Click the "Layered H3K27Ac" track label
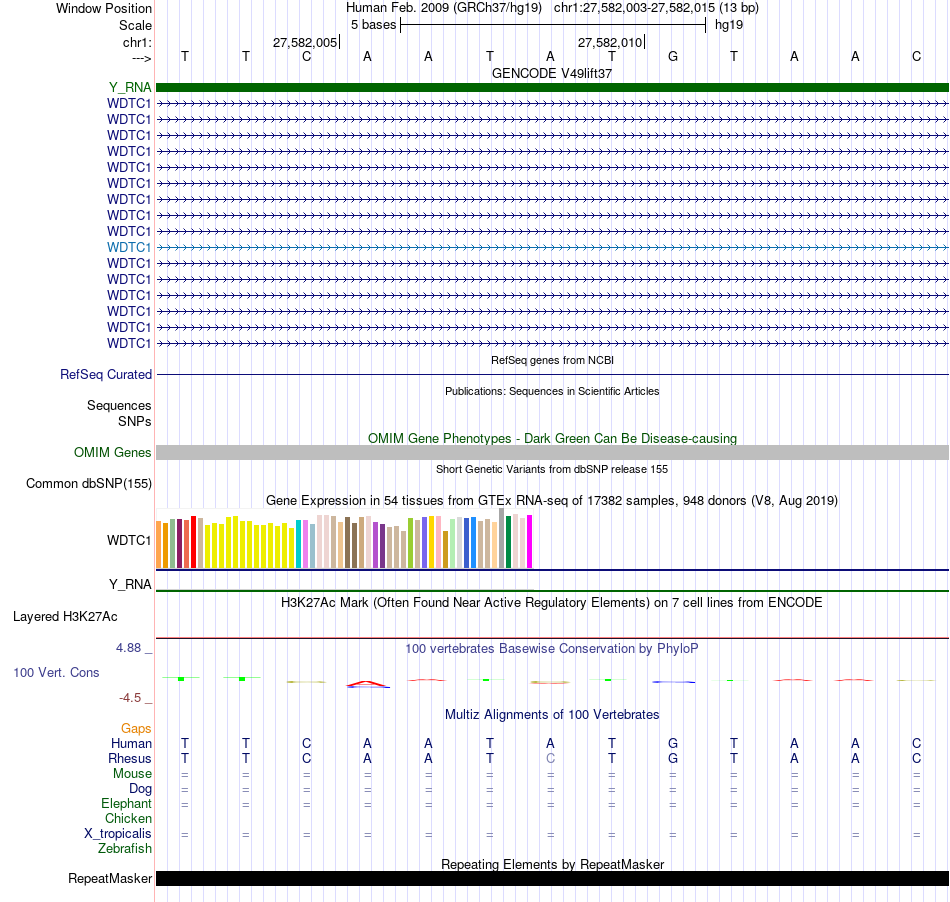Screen dimensions: 950x902 [65, 617]
